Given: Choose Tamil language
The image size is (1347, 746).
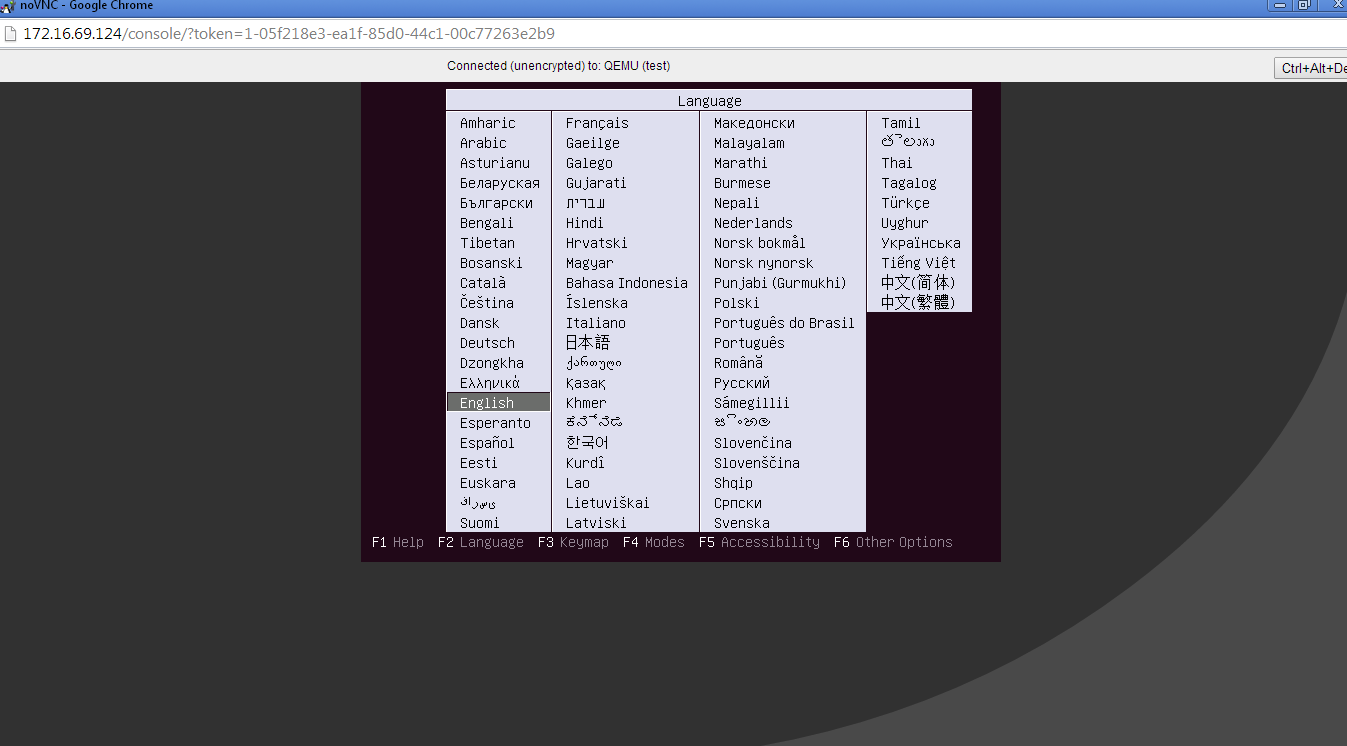Looking at the screenshot, I should [x=901, y=123].
